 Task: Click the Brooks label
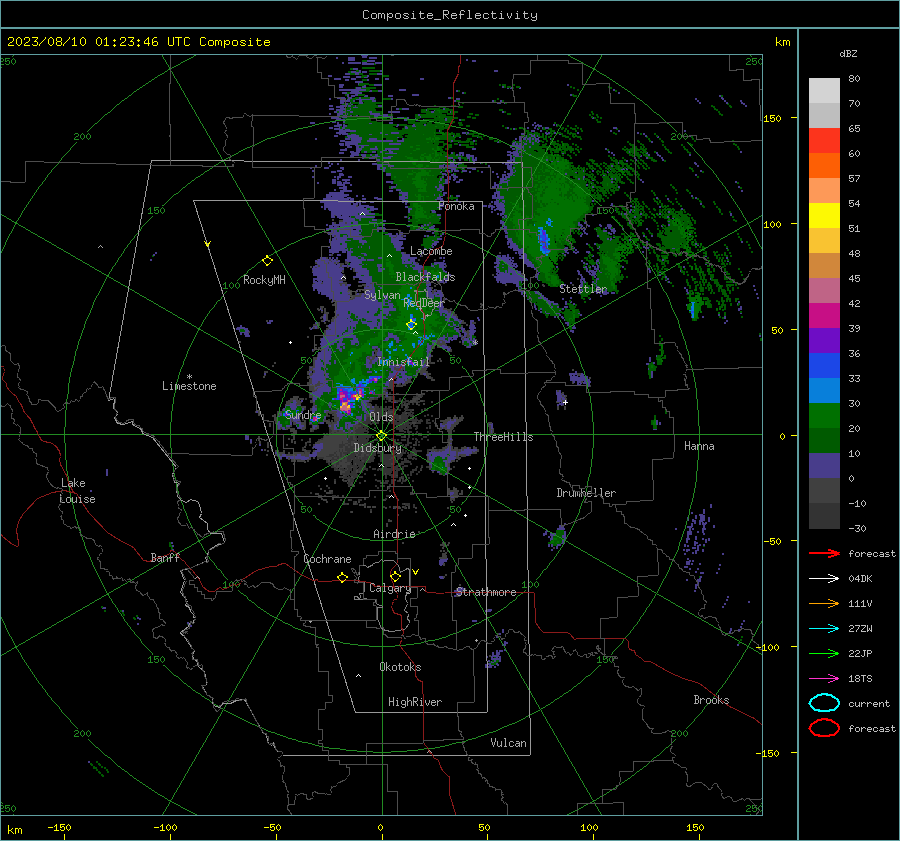711,700
